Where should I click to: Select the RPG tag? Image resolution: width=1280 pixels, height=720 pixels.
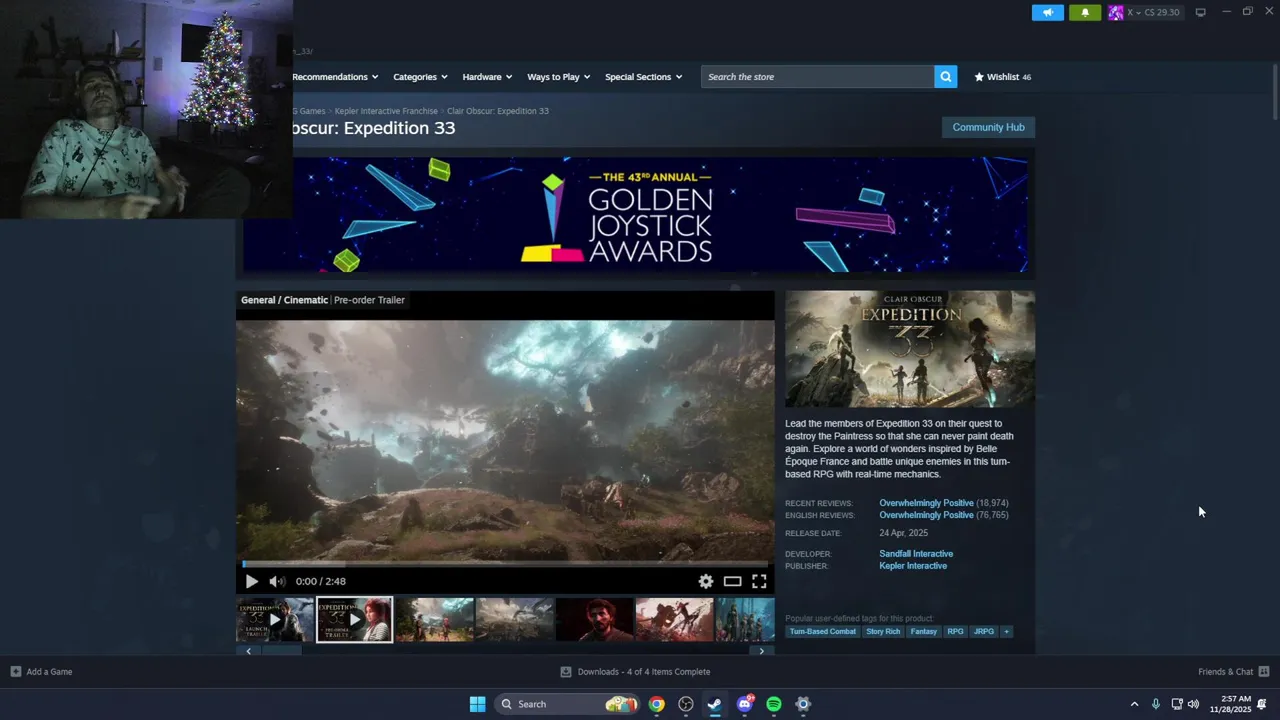[x=955, y=632]
